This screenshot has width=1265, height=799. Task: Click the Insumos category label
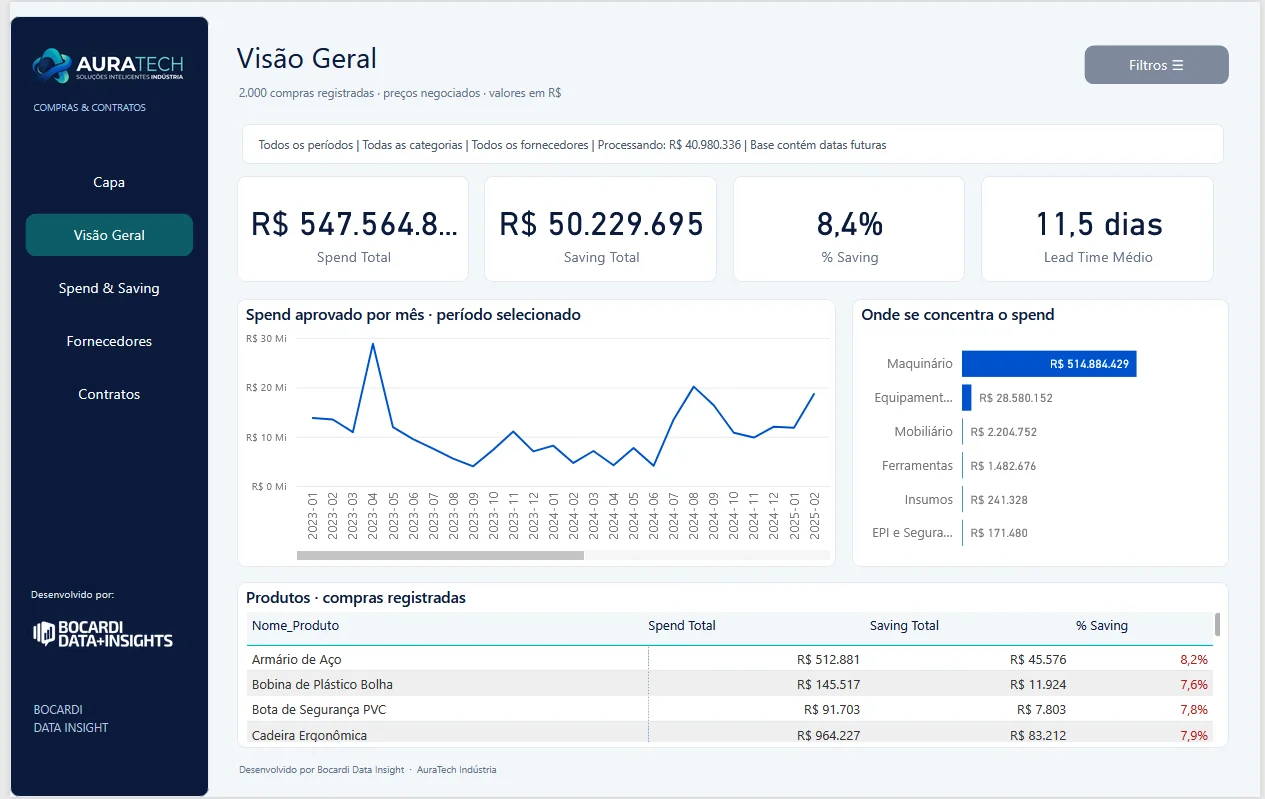pos(929,499)
